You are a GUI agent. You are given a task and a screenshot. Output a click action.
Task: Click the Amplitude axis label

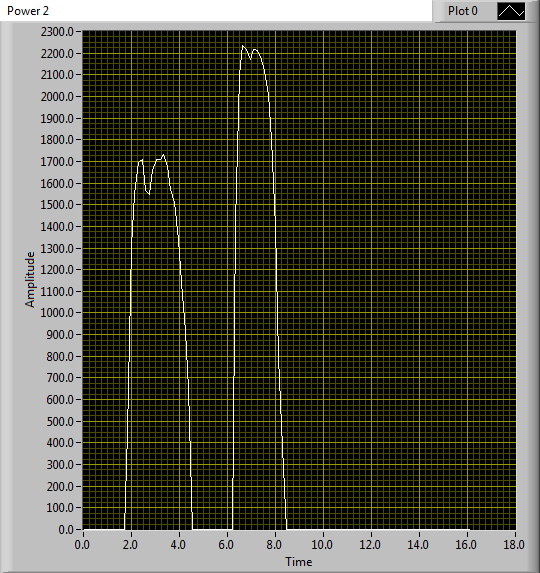click(30, 280)
